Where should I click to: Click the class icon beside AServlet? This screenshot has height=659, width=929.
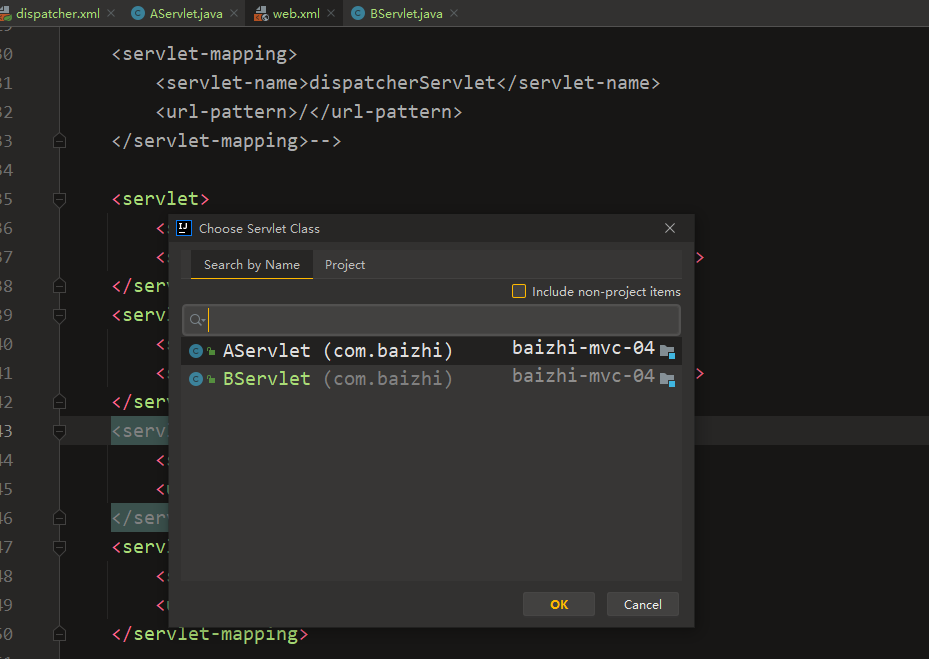tap(196, 351)
